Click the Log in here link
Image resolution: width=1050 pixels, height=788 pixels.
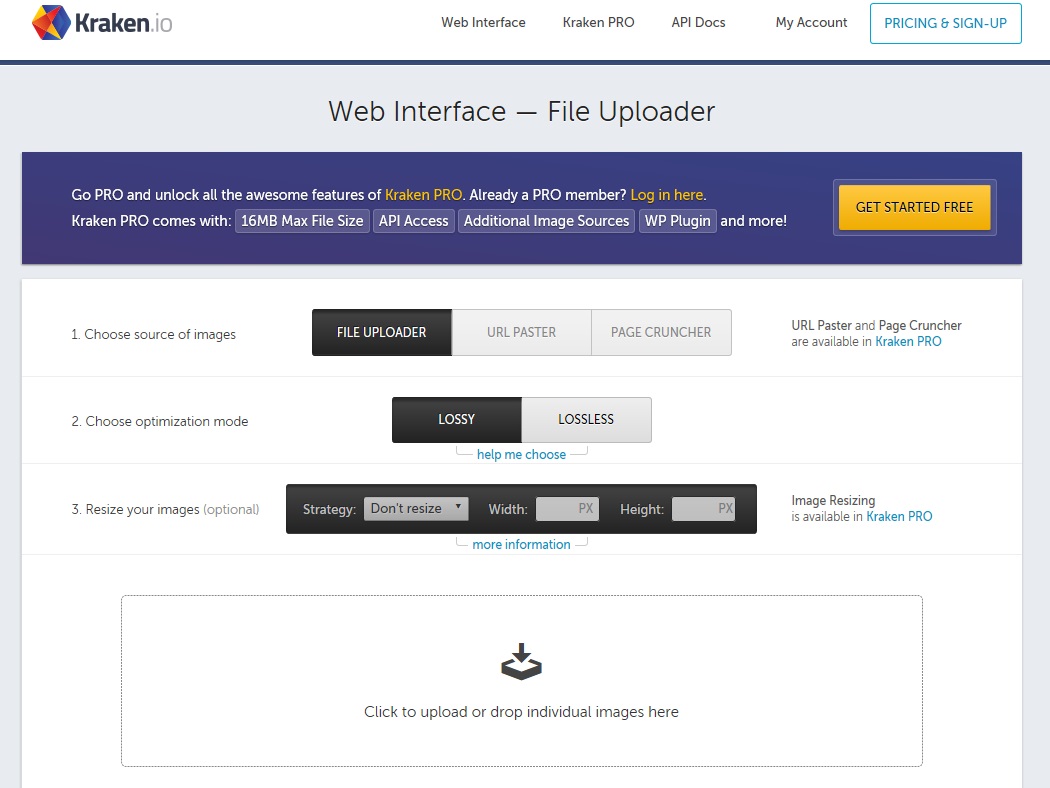[666, 195]
